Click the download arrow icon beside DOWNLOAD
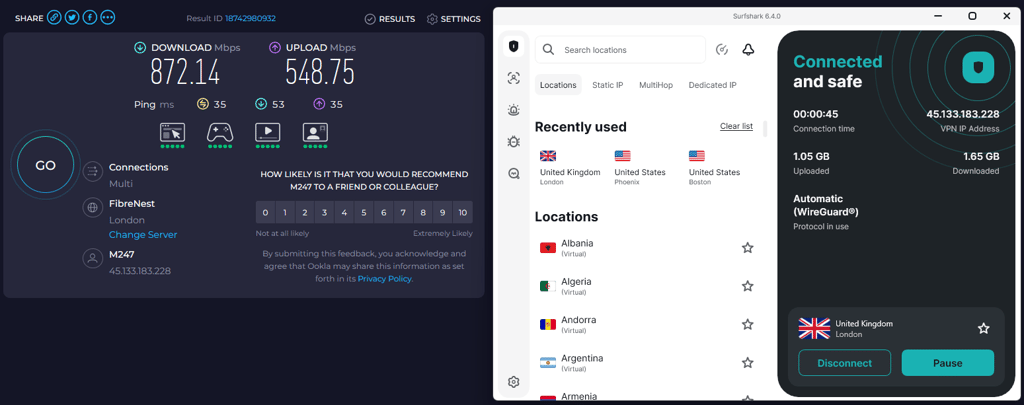The width and height of the screenshot is (1024, 405). (140, 48)
